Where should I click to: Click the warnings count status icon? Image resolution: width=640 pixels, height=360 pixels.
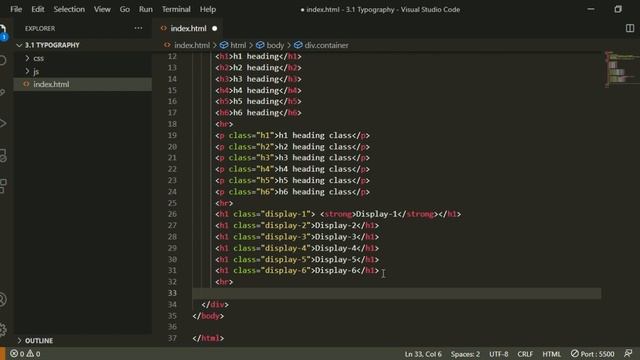[33, 353]
